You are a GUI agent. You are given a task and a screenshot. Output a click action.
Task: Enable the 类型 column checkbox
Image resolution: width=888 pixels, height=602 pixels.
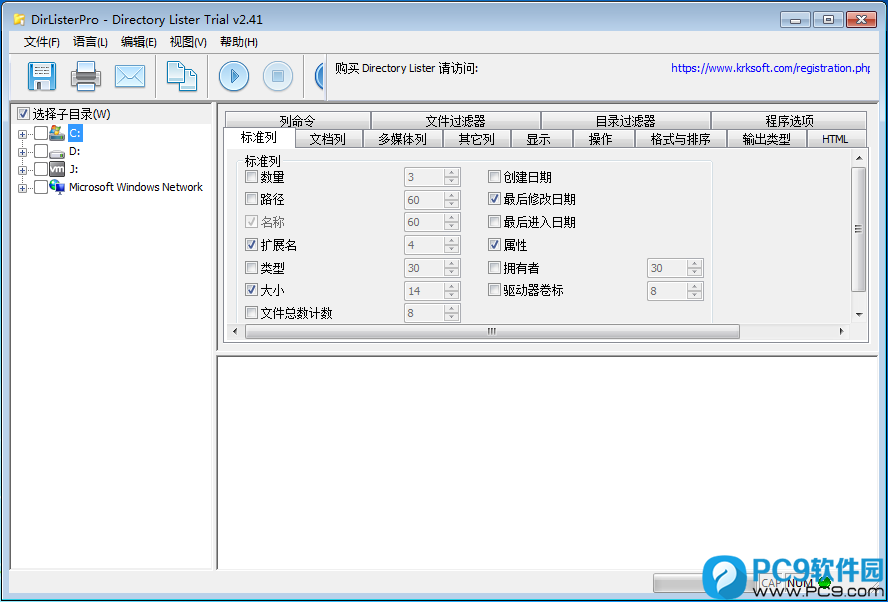(251, 267)
